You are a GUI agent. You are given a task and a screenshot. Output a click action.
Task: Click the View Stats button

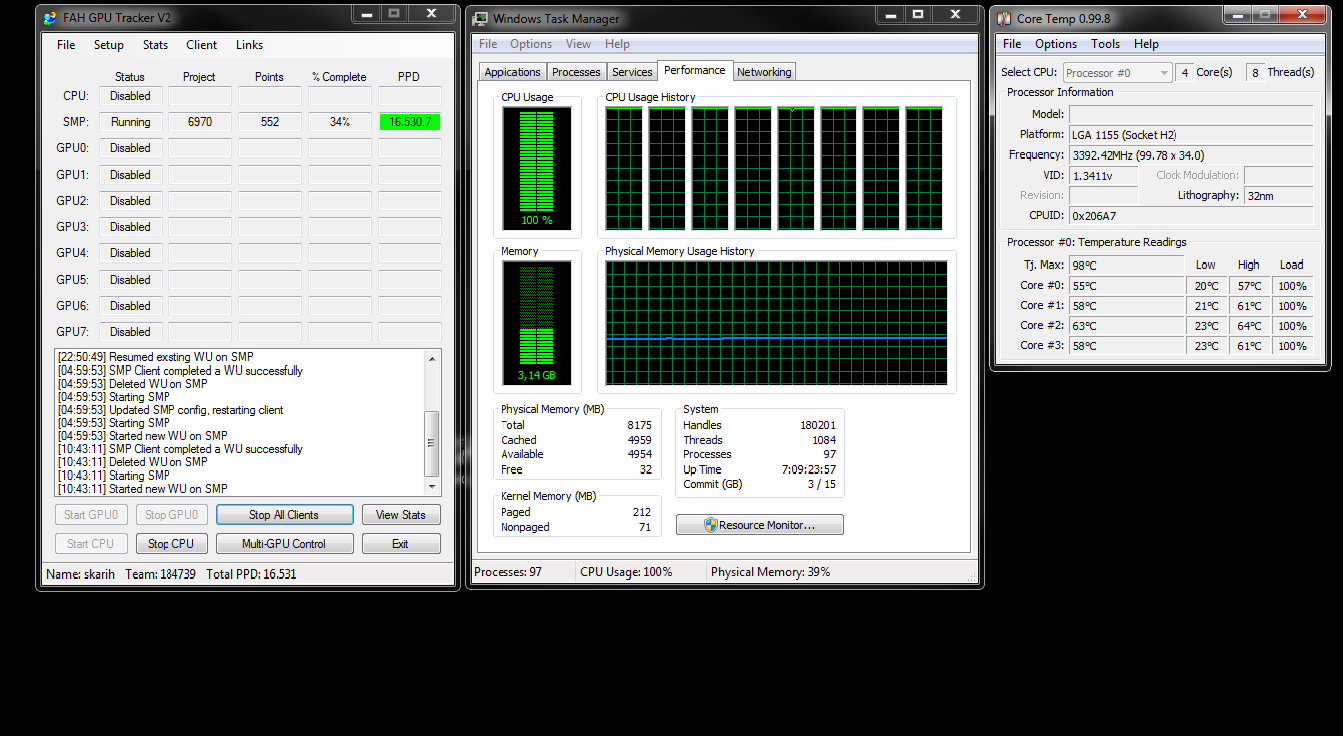click(400, 515)
